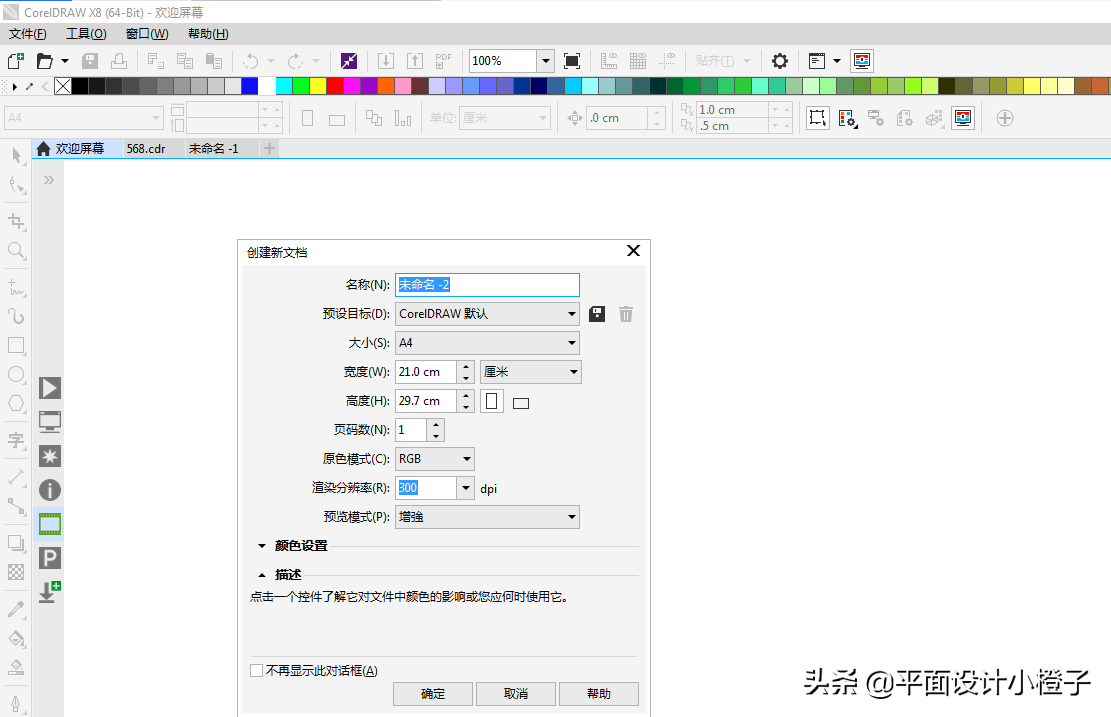
Task: Click the Search content toolbar icon
Action: click(x=349, y=61)
